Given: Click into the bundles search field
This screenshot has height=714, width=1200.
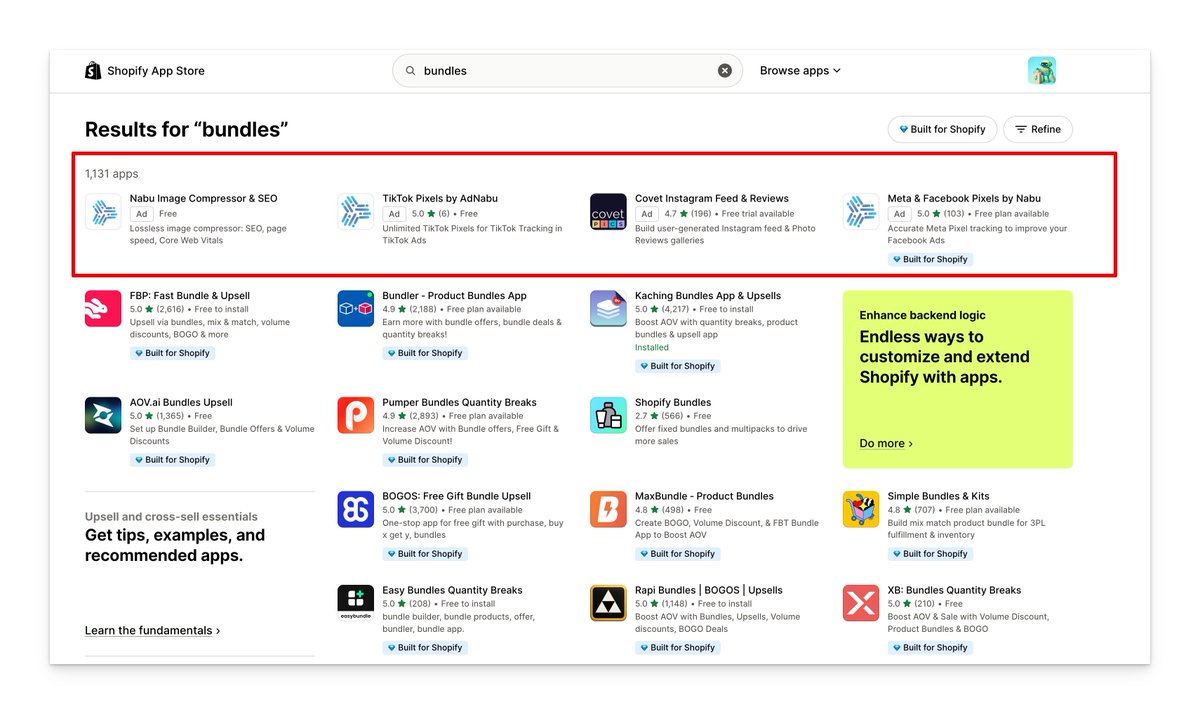Looking at the screenshot, I should [x=567, y=71].
